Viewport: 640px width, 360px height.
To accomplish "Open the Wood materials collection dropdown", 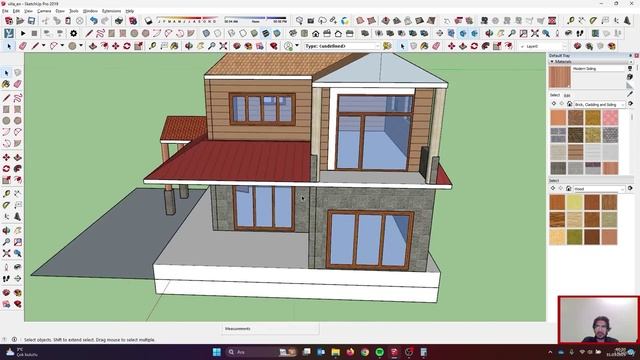I will coord(599,189).
